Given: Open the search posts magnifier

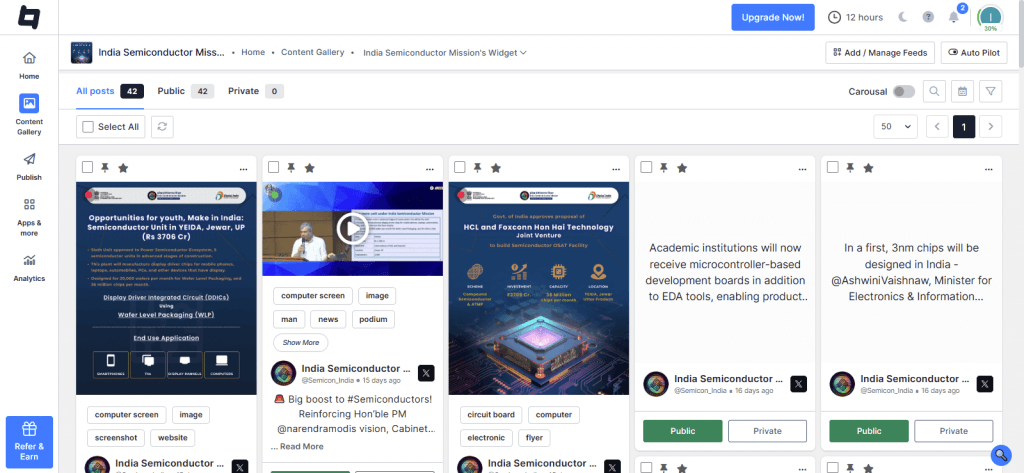Looking at the screenshot, I should (x=934, y=91).
